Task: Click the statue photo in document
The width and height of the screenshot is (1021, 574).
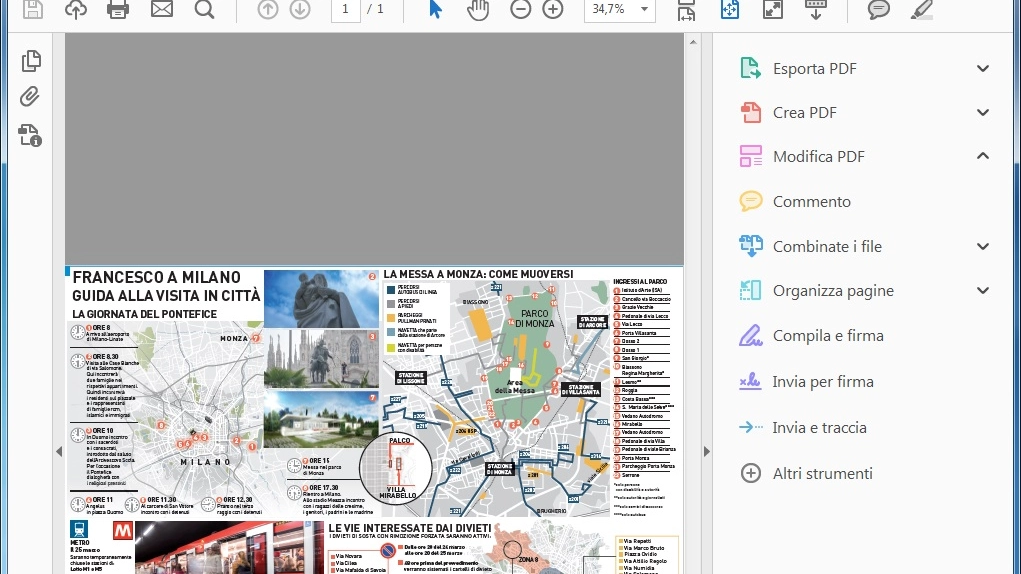Action: [321, 299]
